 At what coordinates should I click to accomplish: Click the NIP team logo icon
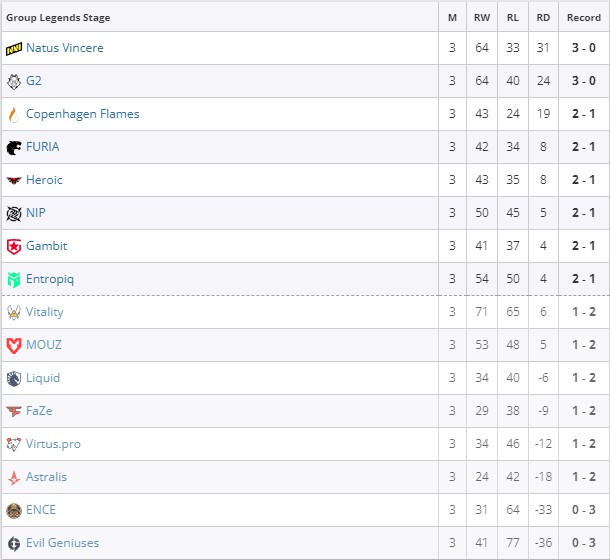(x=13, y=213)
